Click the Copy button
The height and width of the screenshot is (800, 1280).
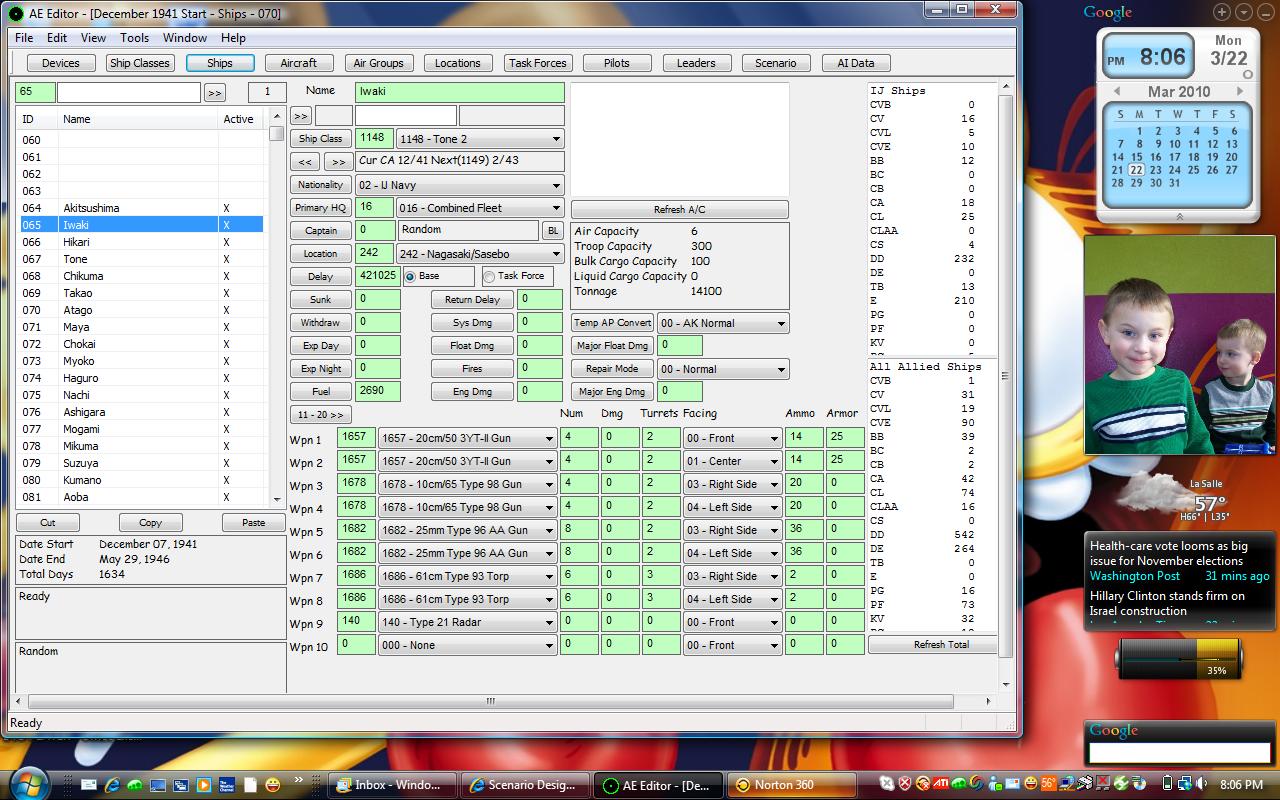coord(150,523)
